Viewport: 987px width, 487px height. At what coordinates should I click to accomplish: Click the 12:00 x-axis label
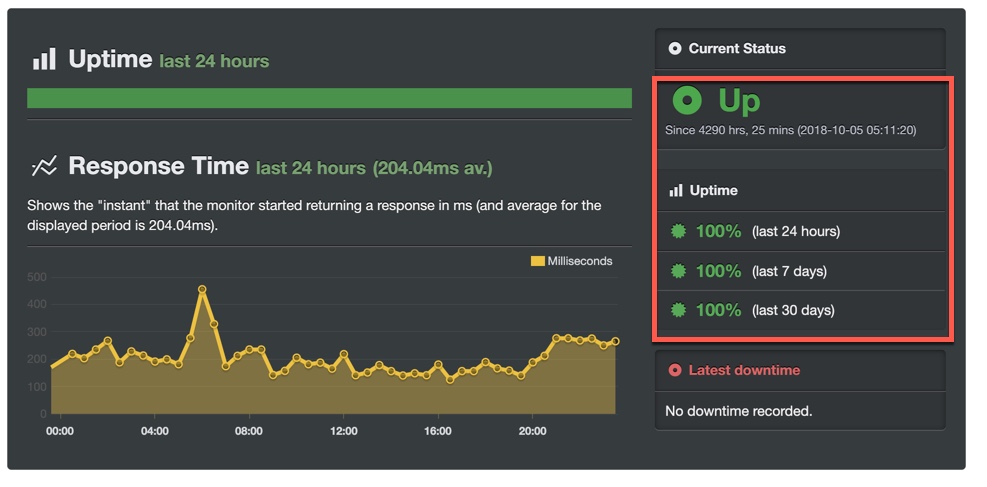pyautogui.click(x=344, y=432)
